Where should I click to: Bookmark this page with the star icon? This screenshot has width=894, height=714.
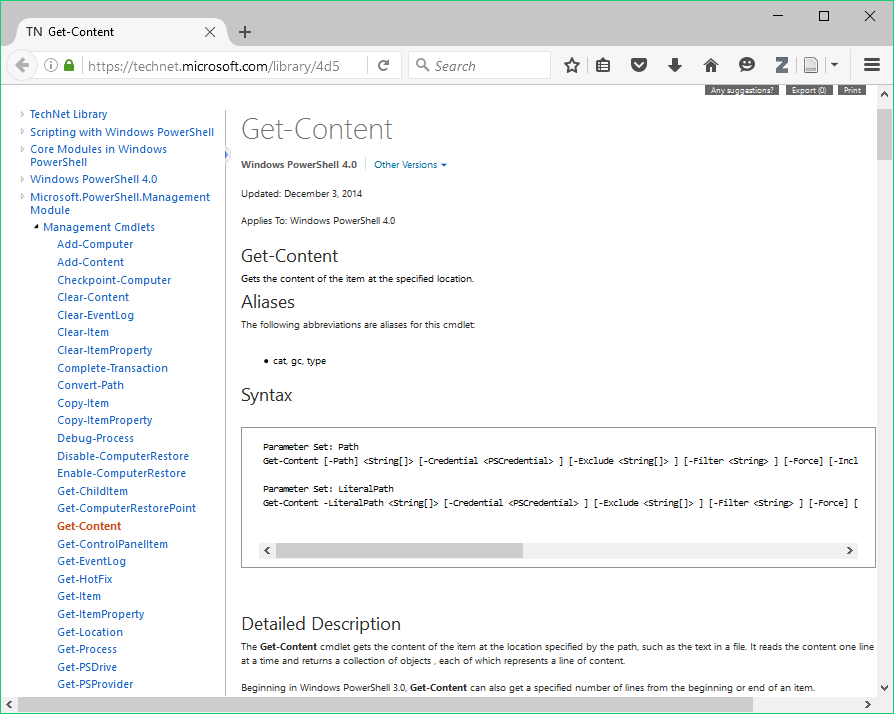click(571, 65)
